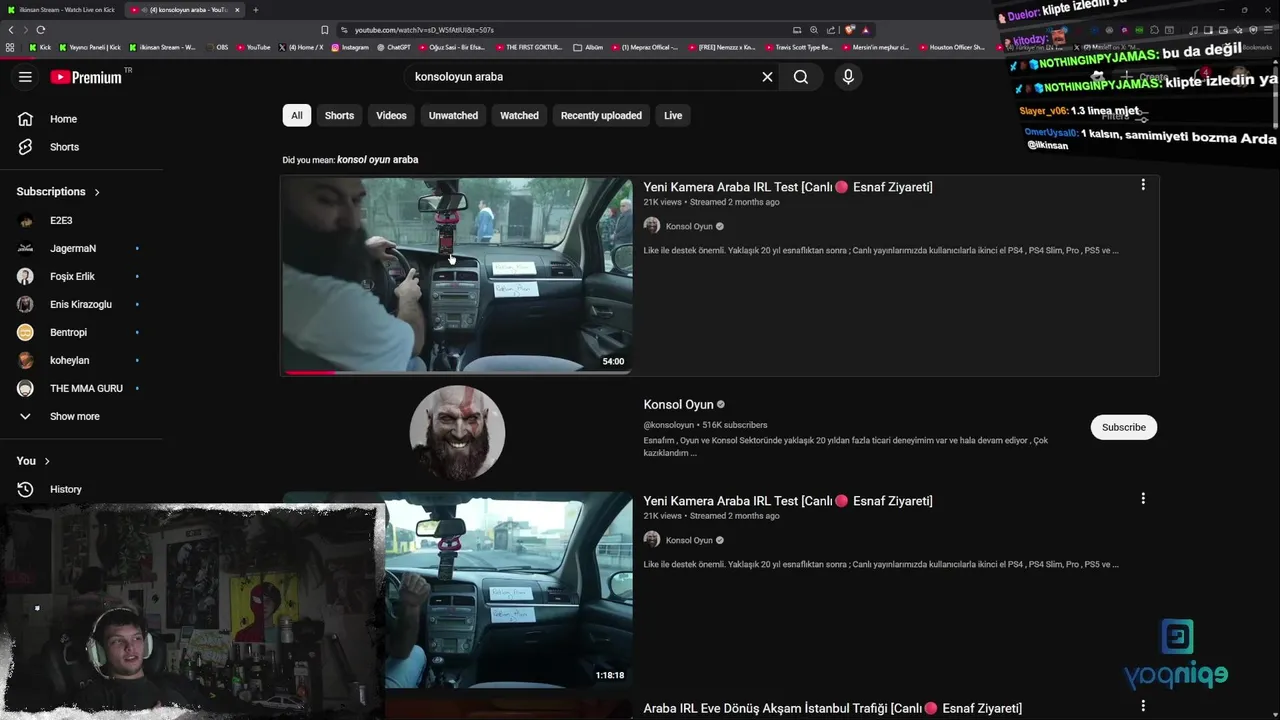Image resolution: width=1280 pixels, height=720 pixels.
Task: Click the share icon in address bar
Action: click(831, 30)
